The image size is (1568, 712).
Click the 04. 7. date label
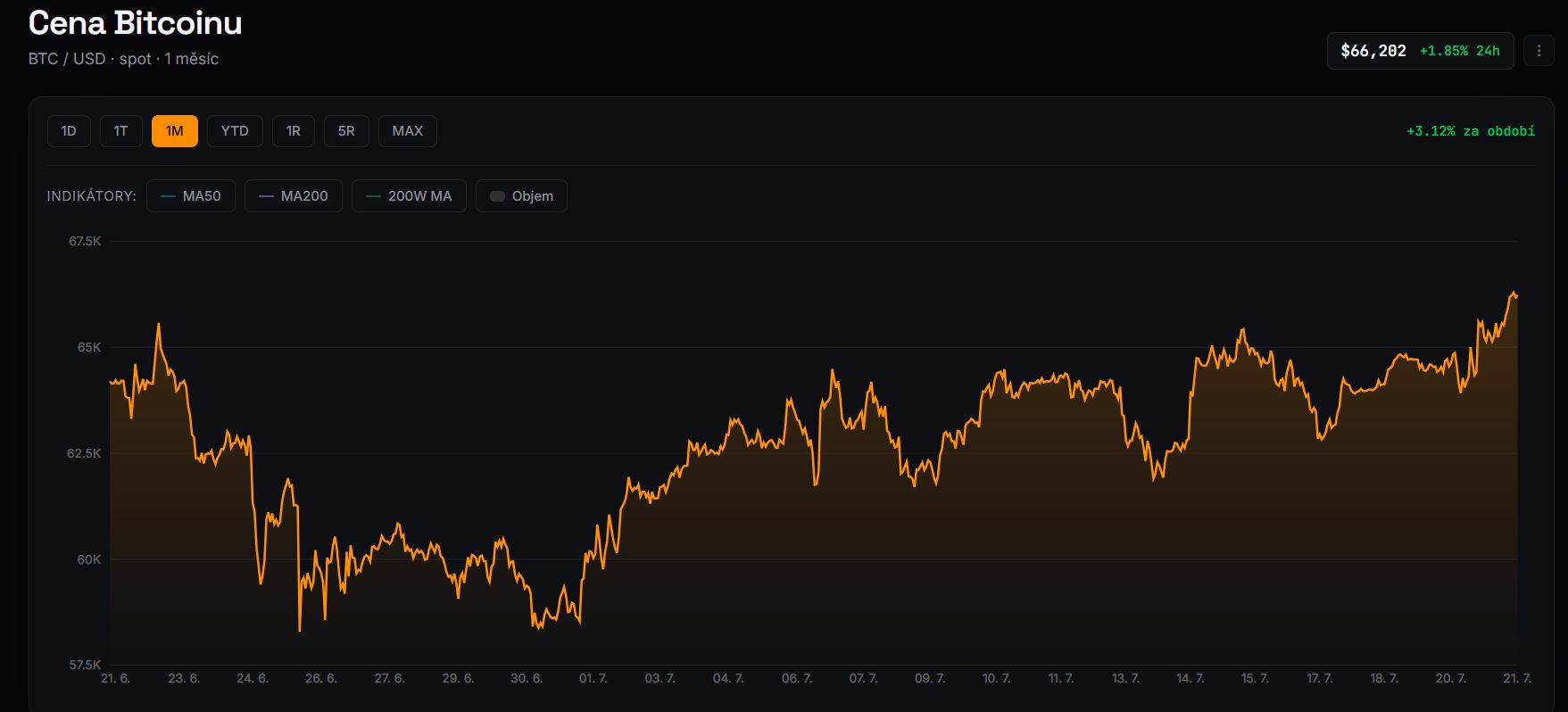coord(728,678)
